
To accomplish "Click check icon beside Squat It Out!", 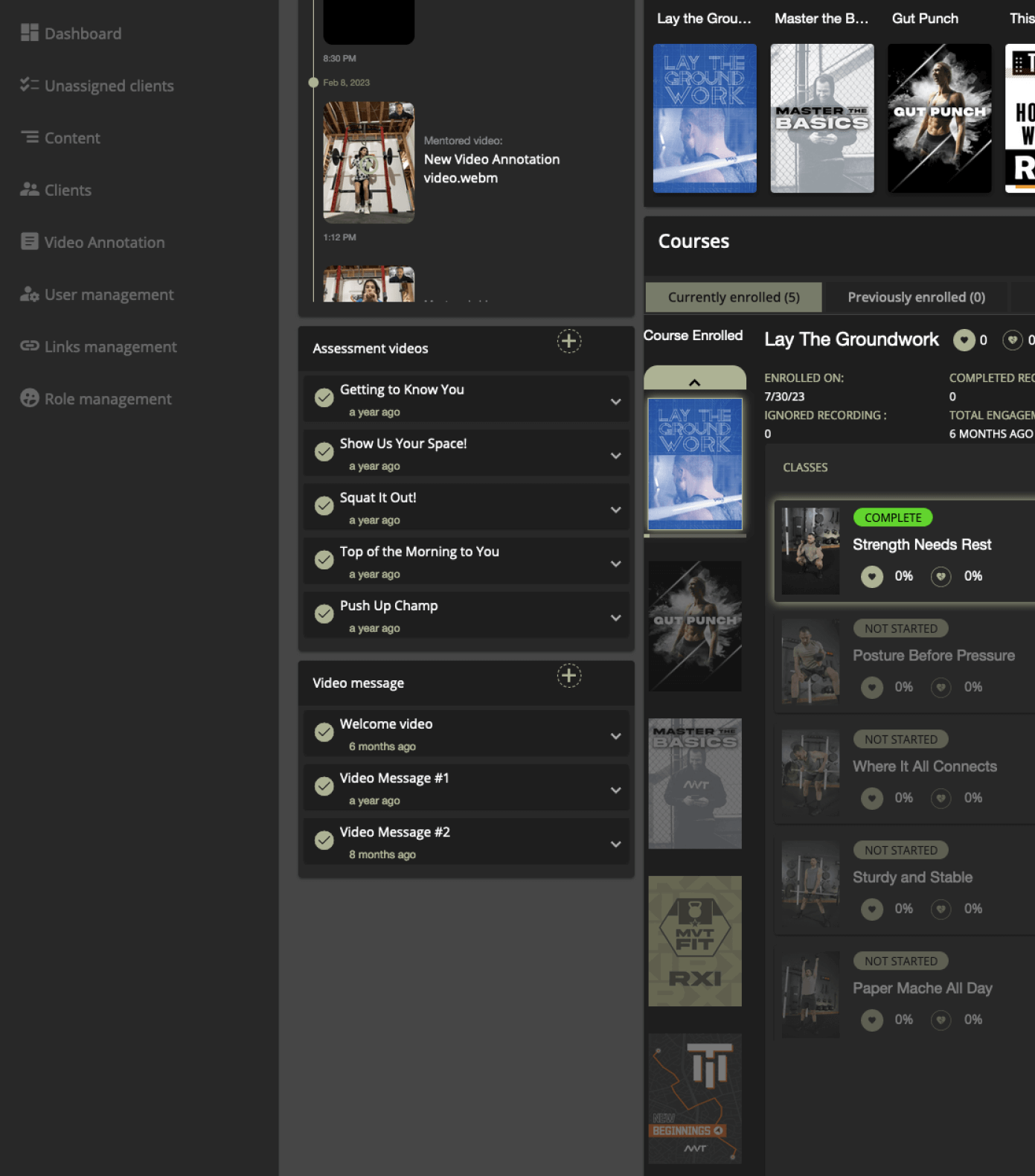I will point(324,506).
